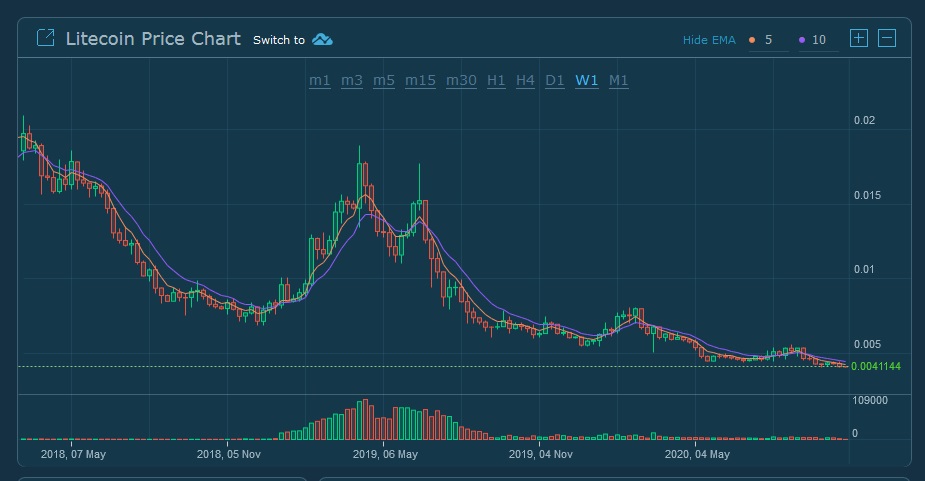Zoom out with the minus button
Viewport: 925px width, 481px height.
887,38
